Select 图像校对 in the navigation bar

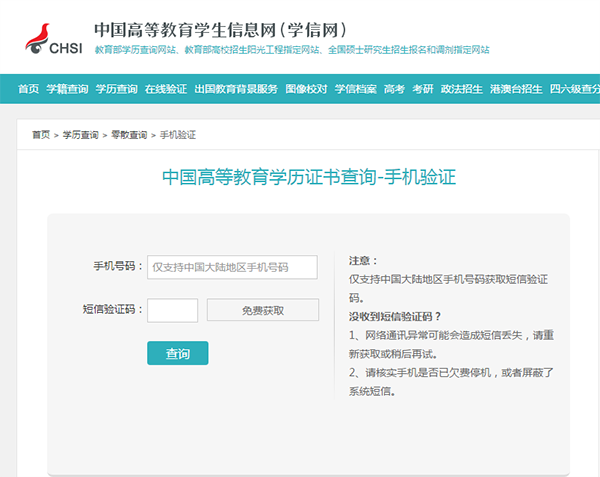click(x=306, y=89)
